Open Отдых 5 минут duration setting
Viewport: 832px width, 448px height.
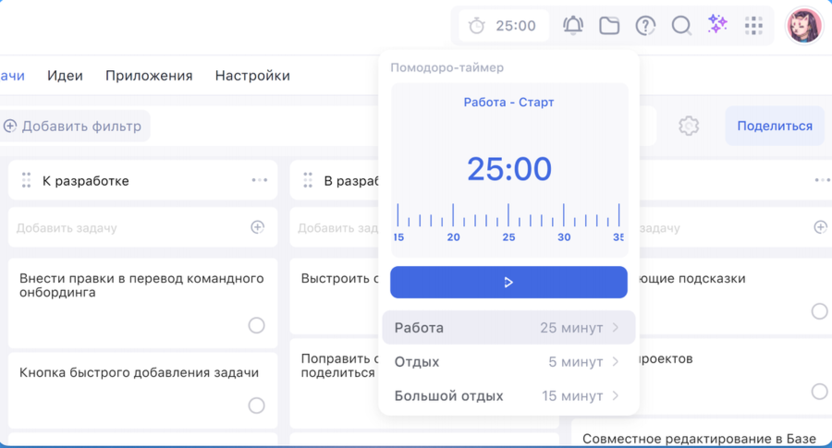508,361
